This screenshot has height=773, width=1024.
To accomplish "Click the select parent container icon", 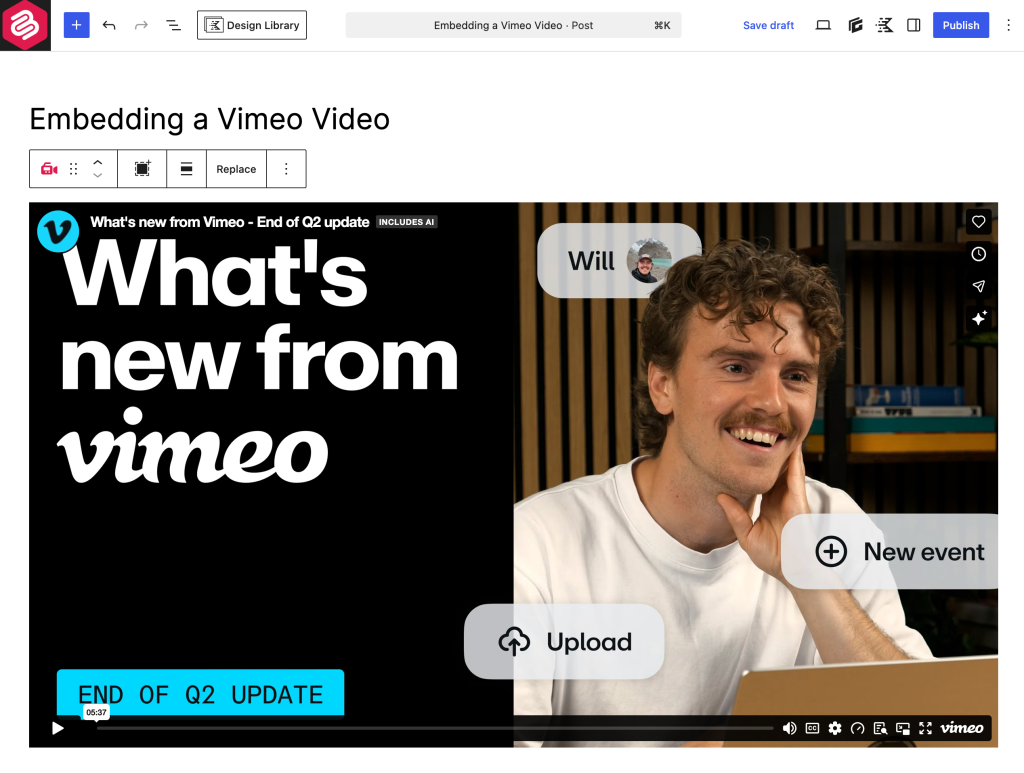I will click(142, 169).
